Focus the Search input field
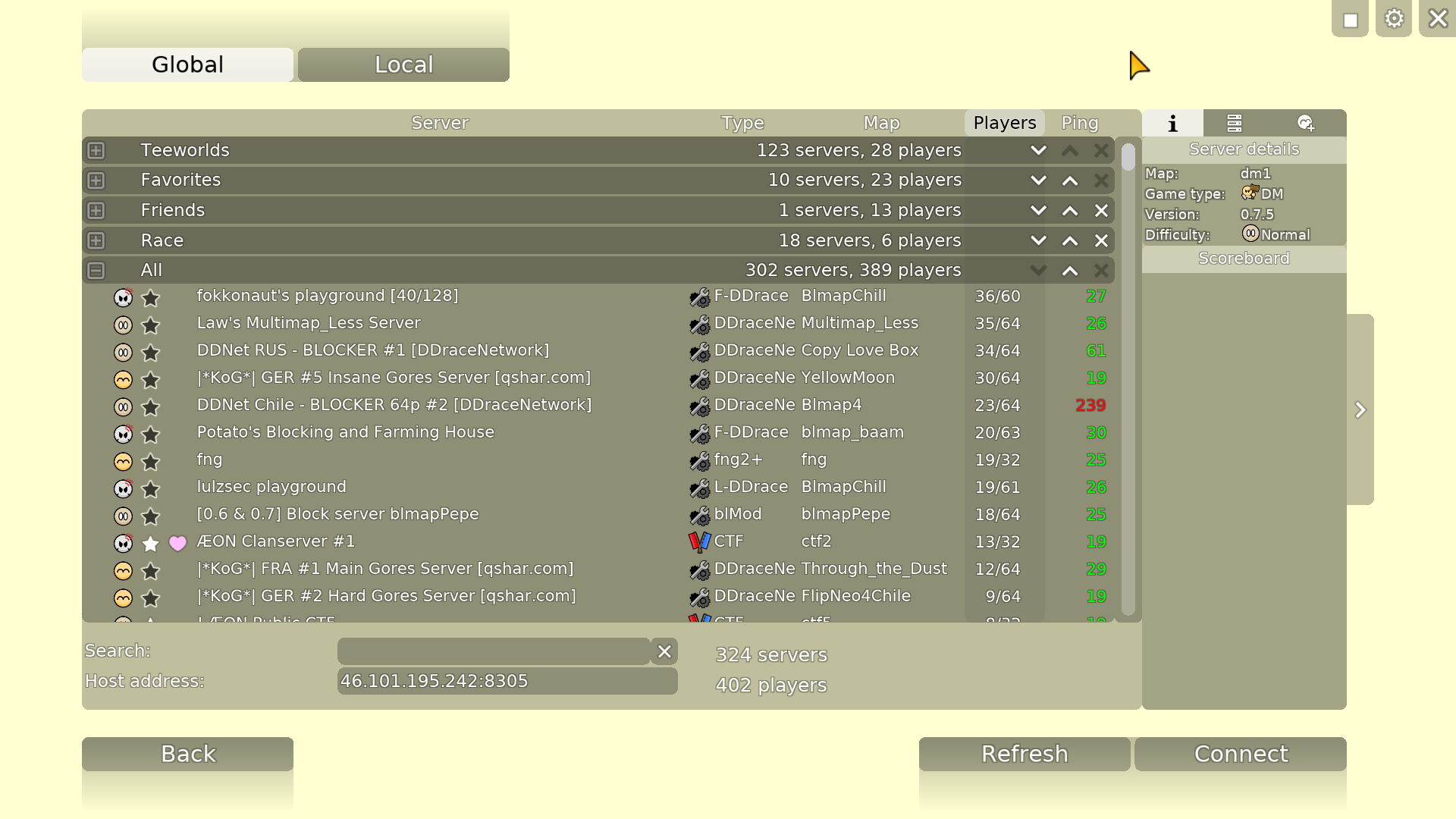 click(494, 651)
